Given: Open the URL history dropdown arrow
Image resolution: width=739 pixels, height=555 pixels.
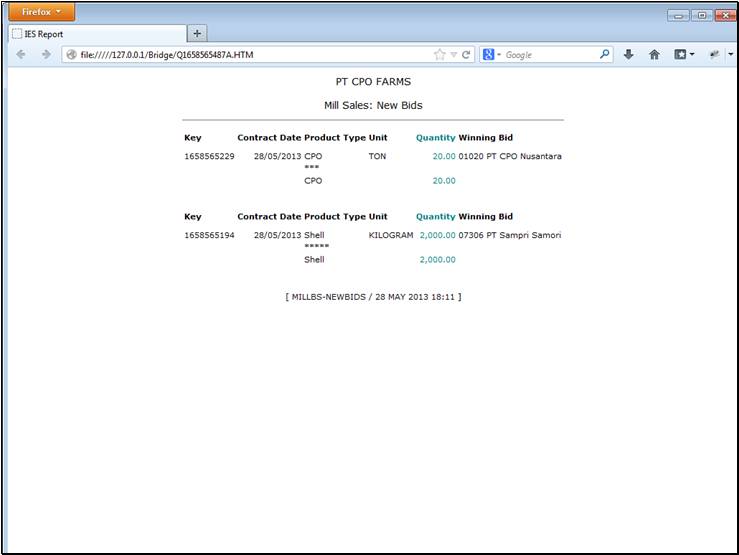Looking at the screenshot, I should tap(453, 55).
